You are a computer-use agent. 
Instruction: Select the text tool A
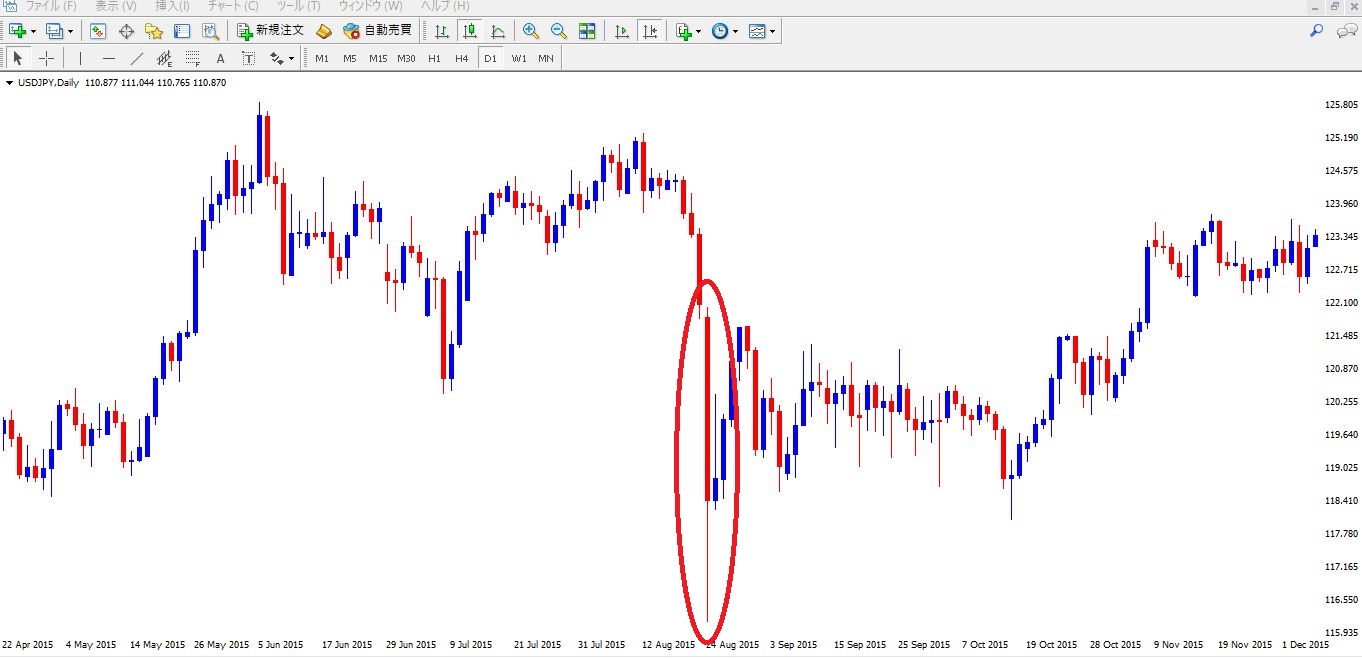[x=221, y=58]
